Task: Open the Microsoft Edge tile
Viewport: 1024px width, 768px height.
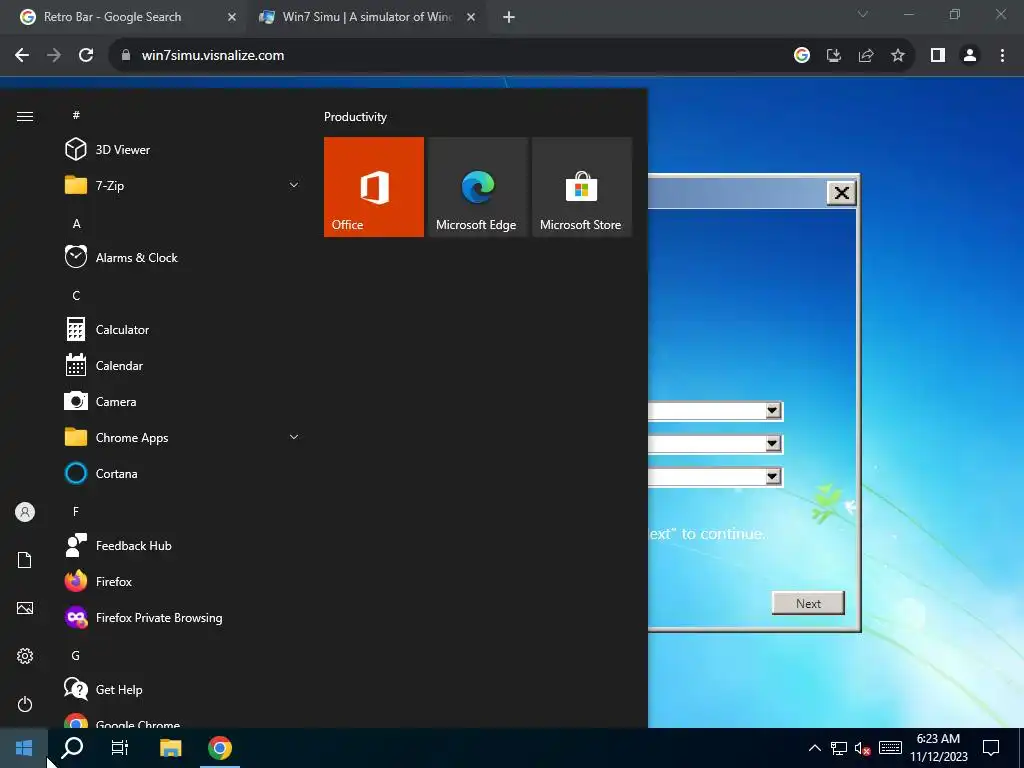Action: pyautogui.click(x=477, y=187)
